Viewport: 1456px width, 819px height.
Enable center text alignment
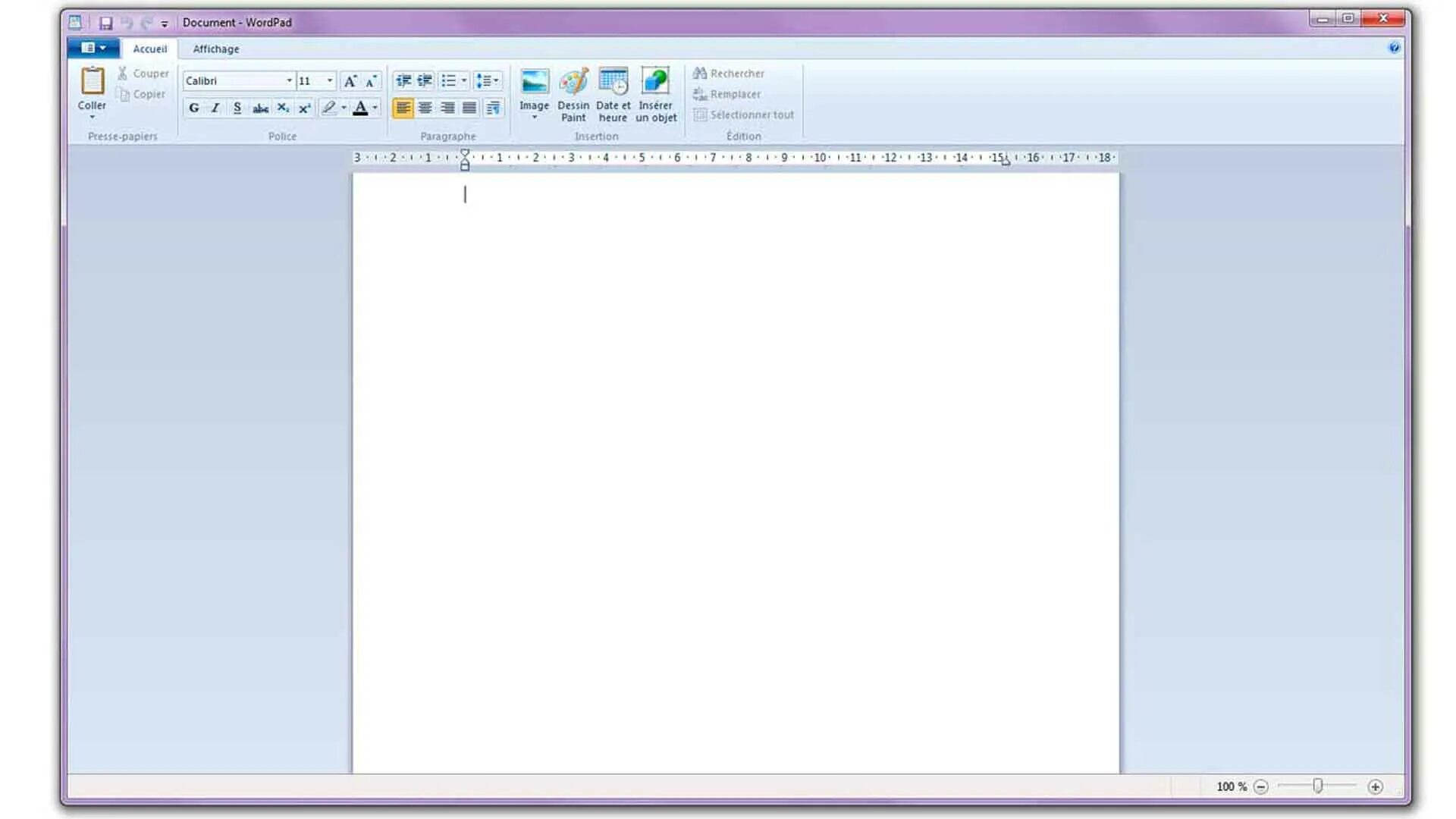click(x=425, y=108)
